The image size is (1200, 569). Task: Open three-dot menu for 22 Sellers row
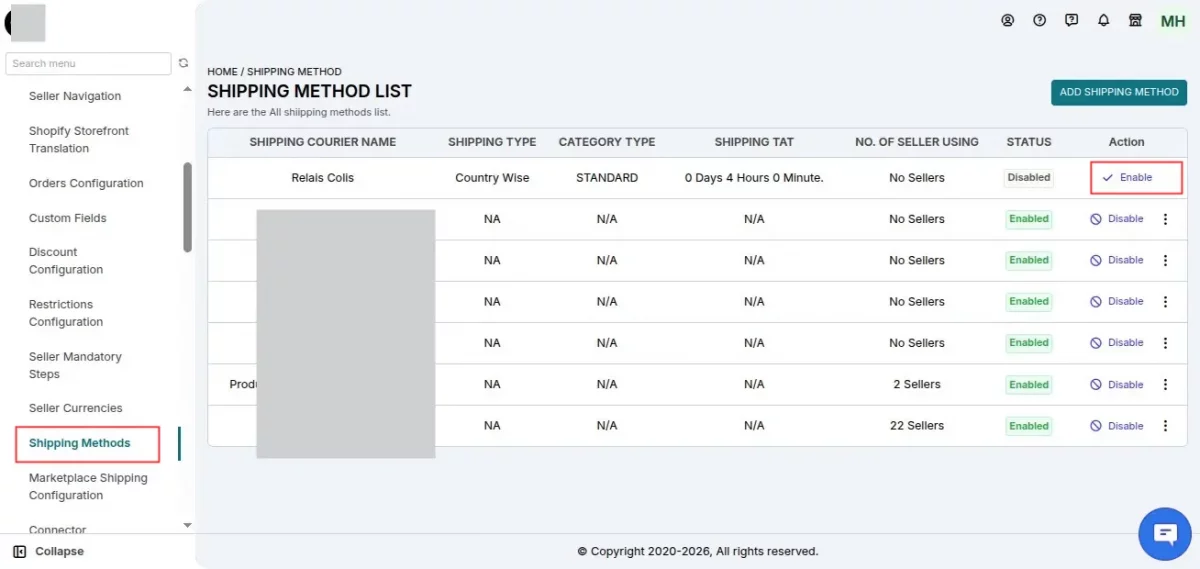click(1165, 426)
